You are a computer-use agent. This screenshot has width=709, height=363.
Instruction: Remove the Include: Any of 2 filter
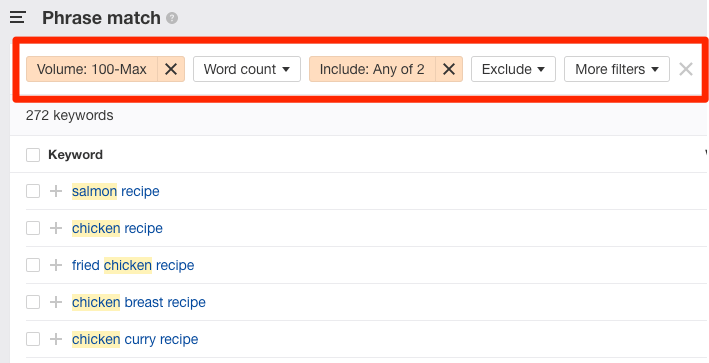click(449, 69)
